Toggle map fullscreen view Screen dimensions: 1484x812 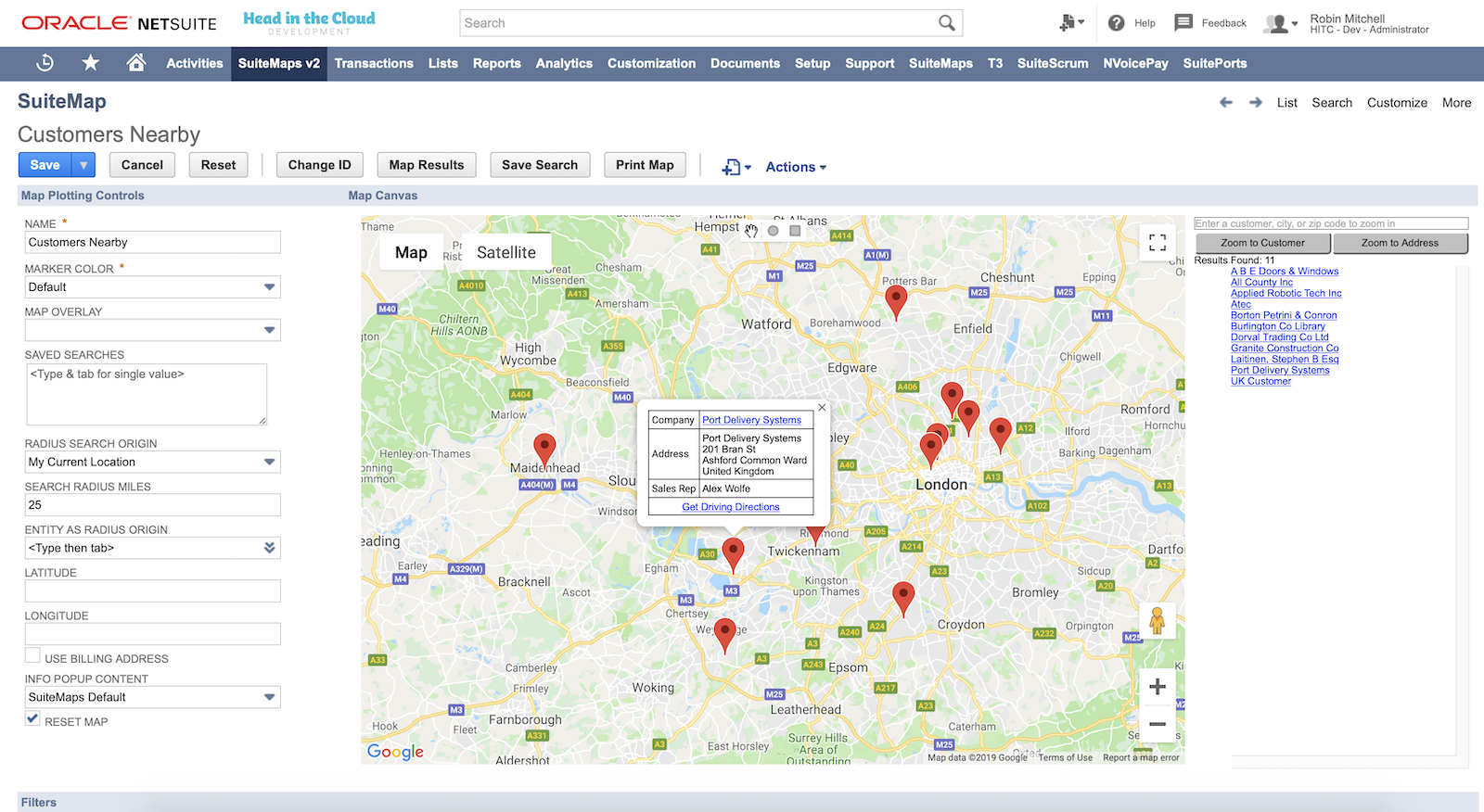click(1158, 243)
